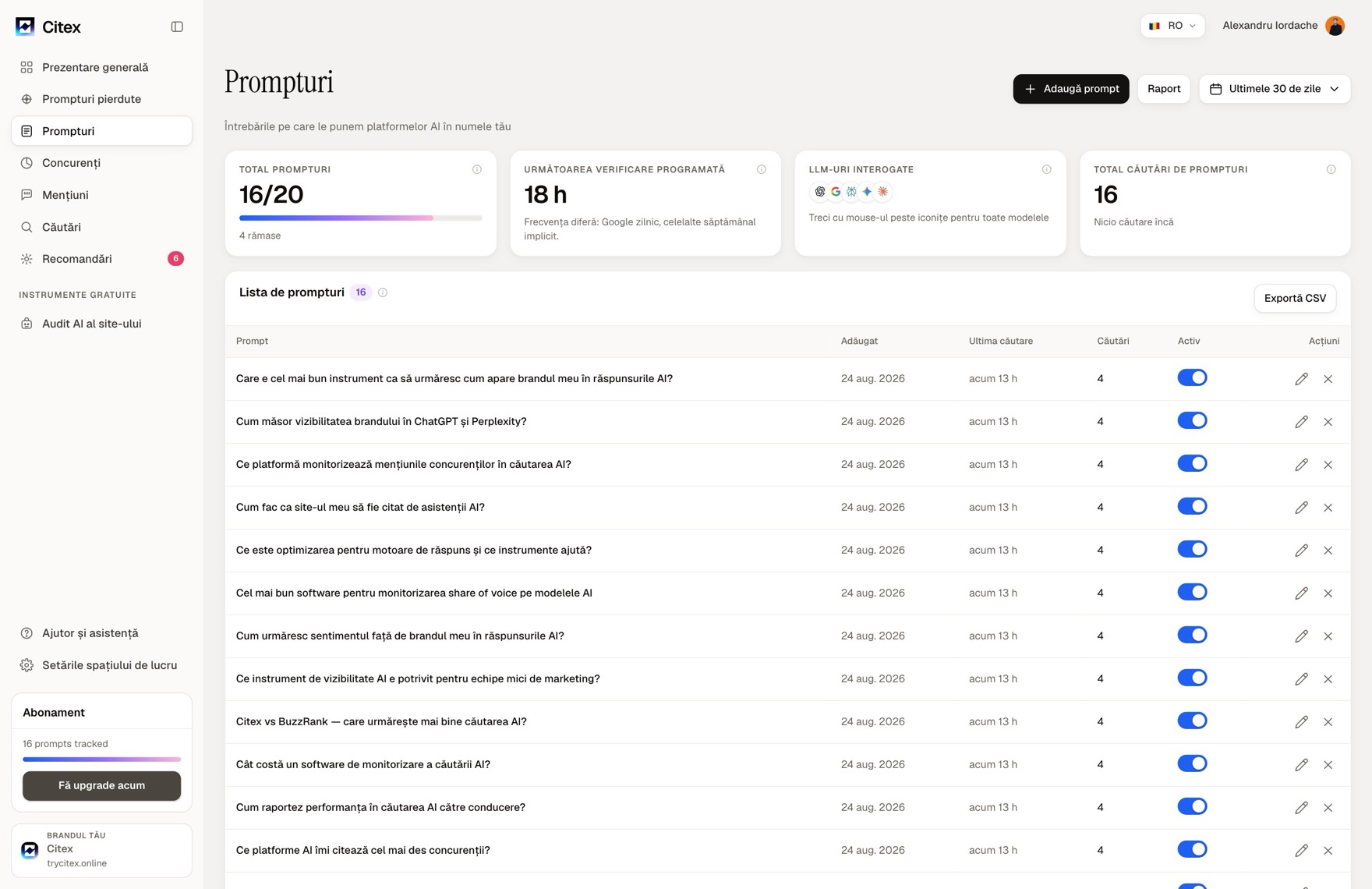Toggle active switch for 'Cum urmăresc sentimentul' prompt

click(x=1192, y=636)
